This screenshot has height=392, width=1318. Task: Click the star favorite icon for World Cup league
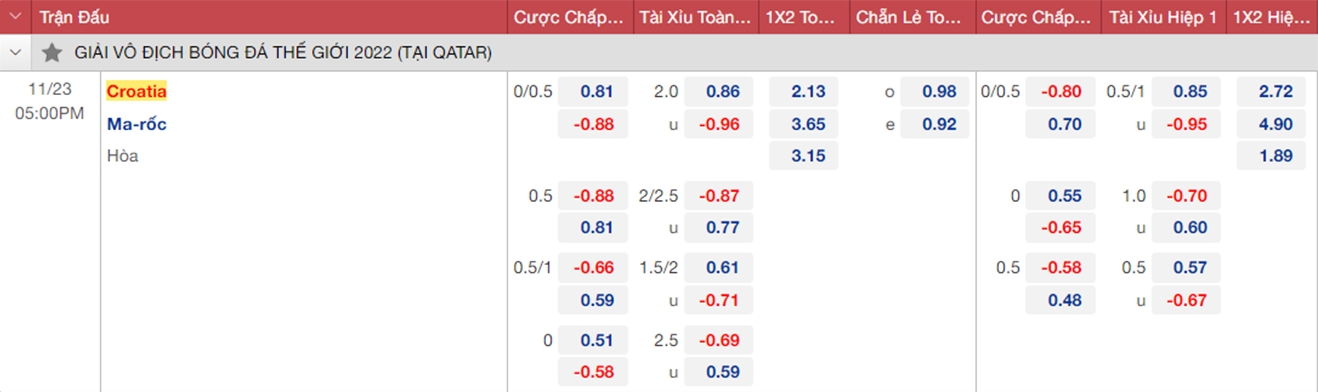point(51,52)
